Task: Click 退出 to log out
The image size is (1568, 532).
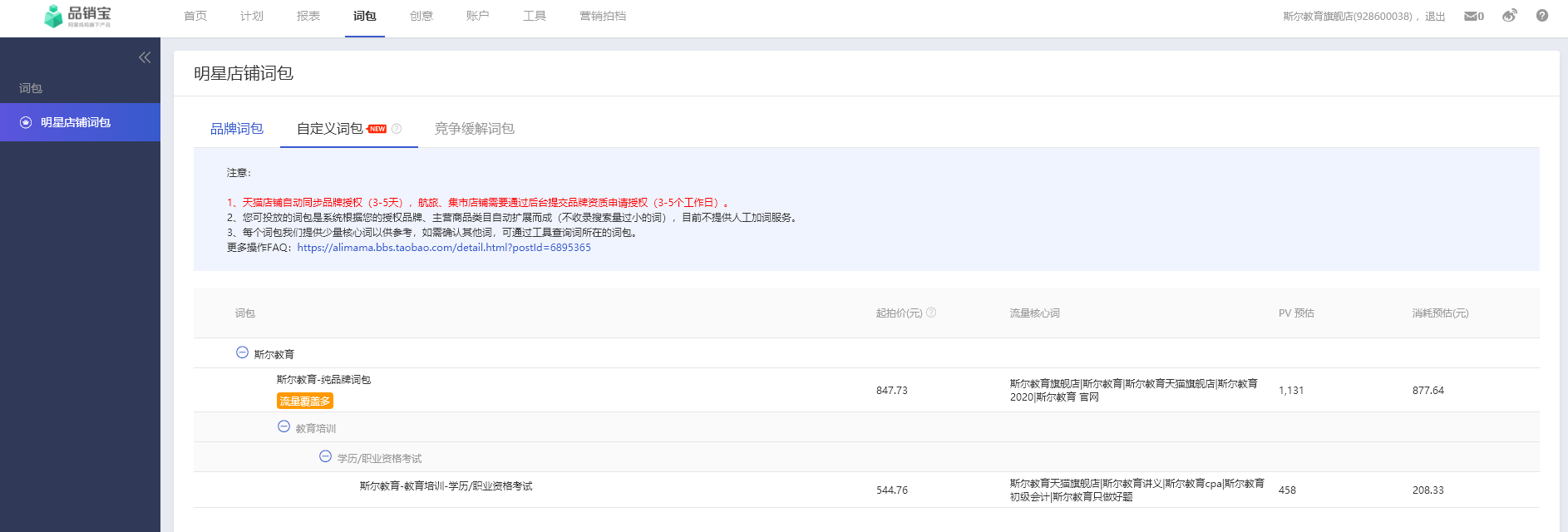Action: pyautogui.click(x=1435, y=17)
